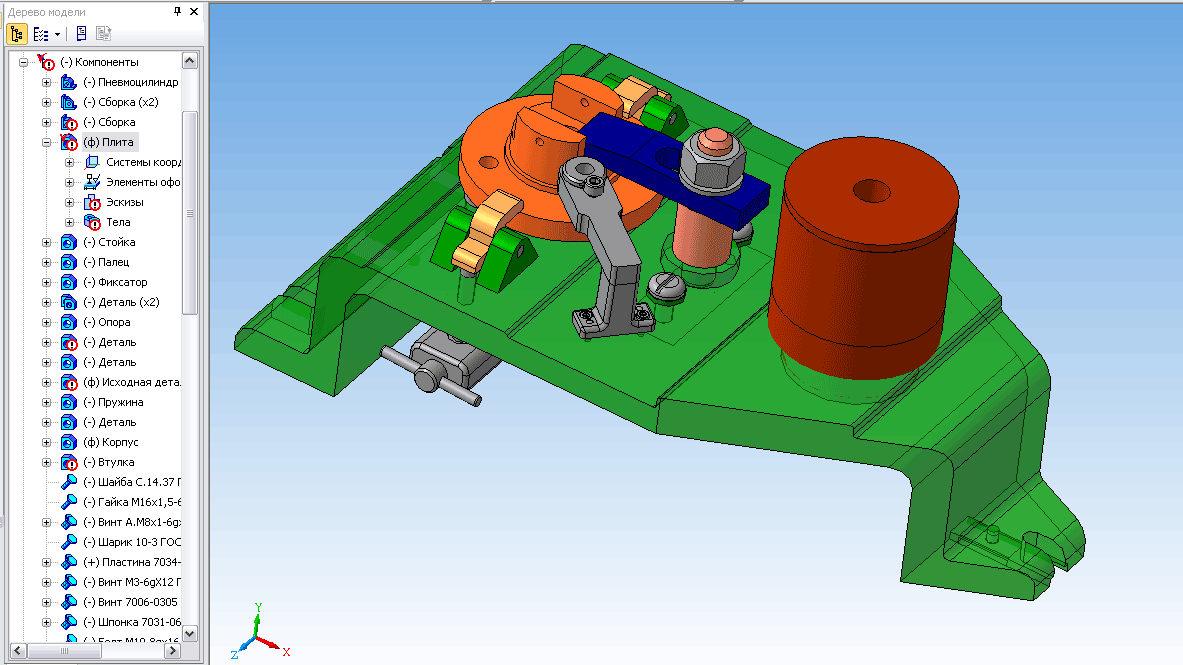Select the Шпонка 7031 tree item
Image resolution: width=1183 pixels, height=665 pixels.
tap(132, 622)
